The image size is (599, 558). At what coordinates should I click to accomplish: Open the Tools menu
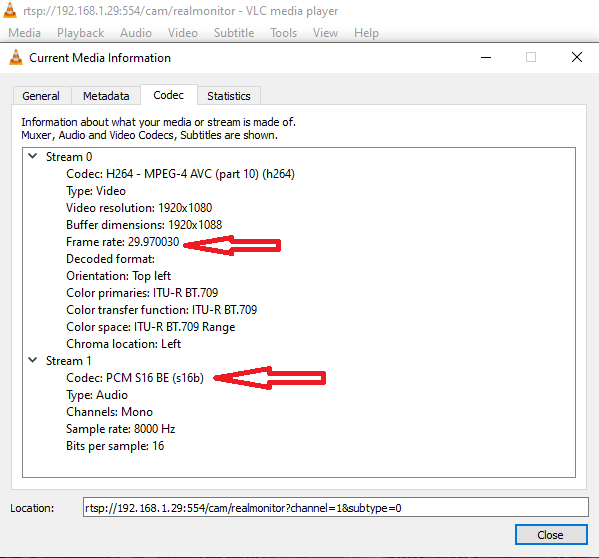click(x=283, y=33)
